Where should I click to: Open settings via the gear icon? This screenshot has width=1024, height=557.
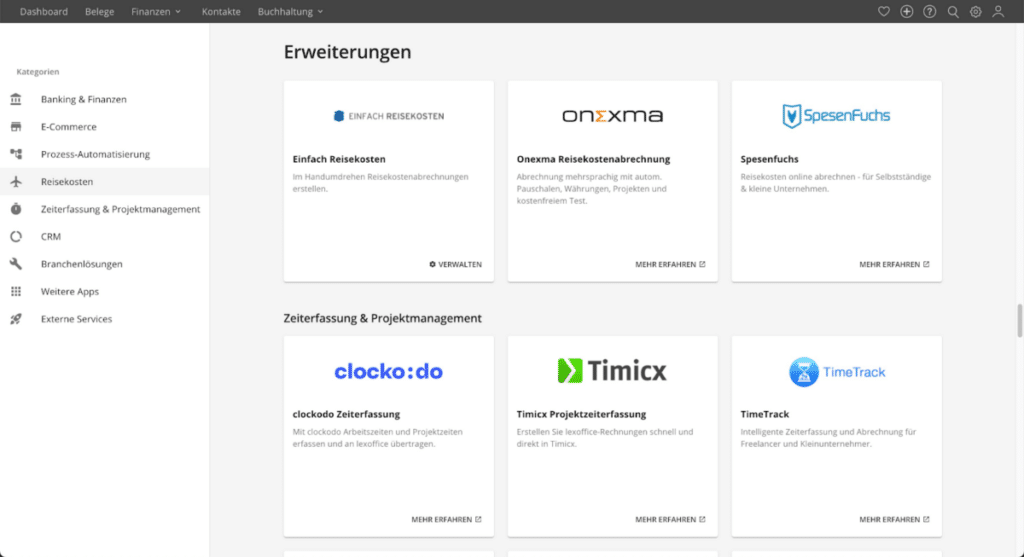[x=975, y=11]
